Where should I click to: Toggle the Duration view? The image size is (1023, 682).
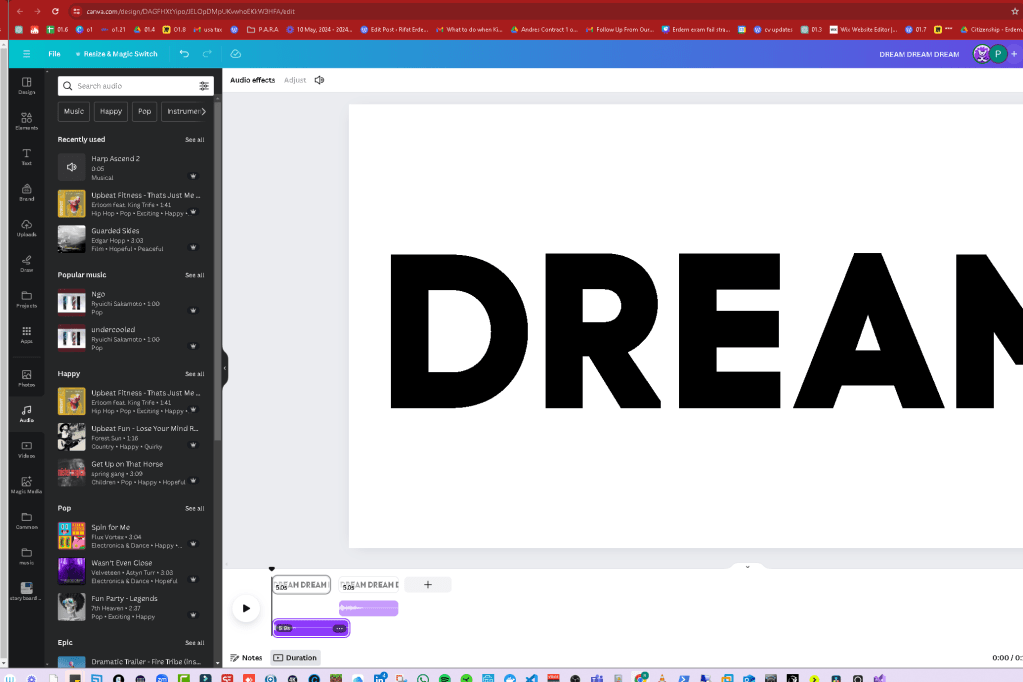point(294,658)
